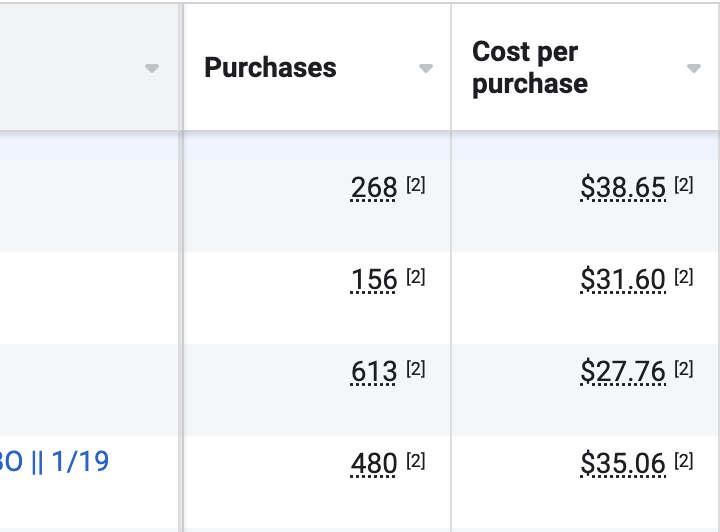Image resolution: width=720 pixels, height=532 pixels.
Task: Click footnote [2] next to 156
Action: (x=416, y=277)
